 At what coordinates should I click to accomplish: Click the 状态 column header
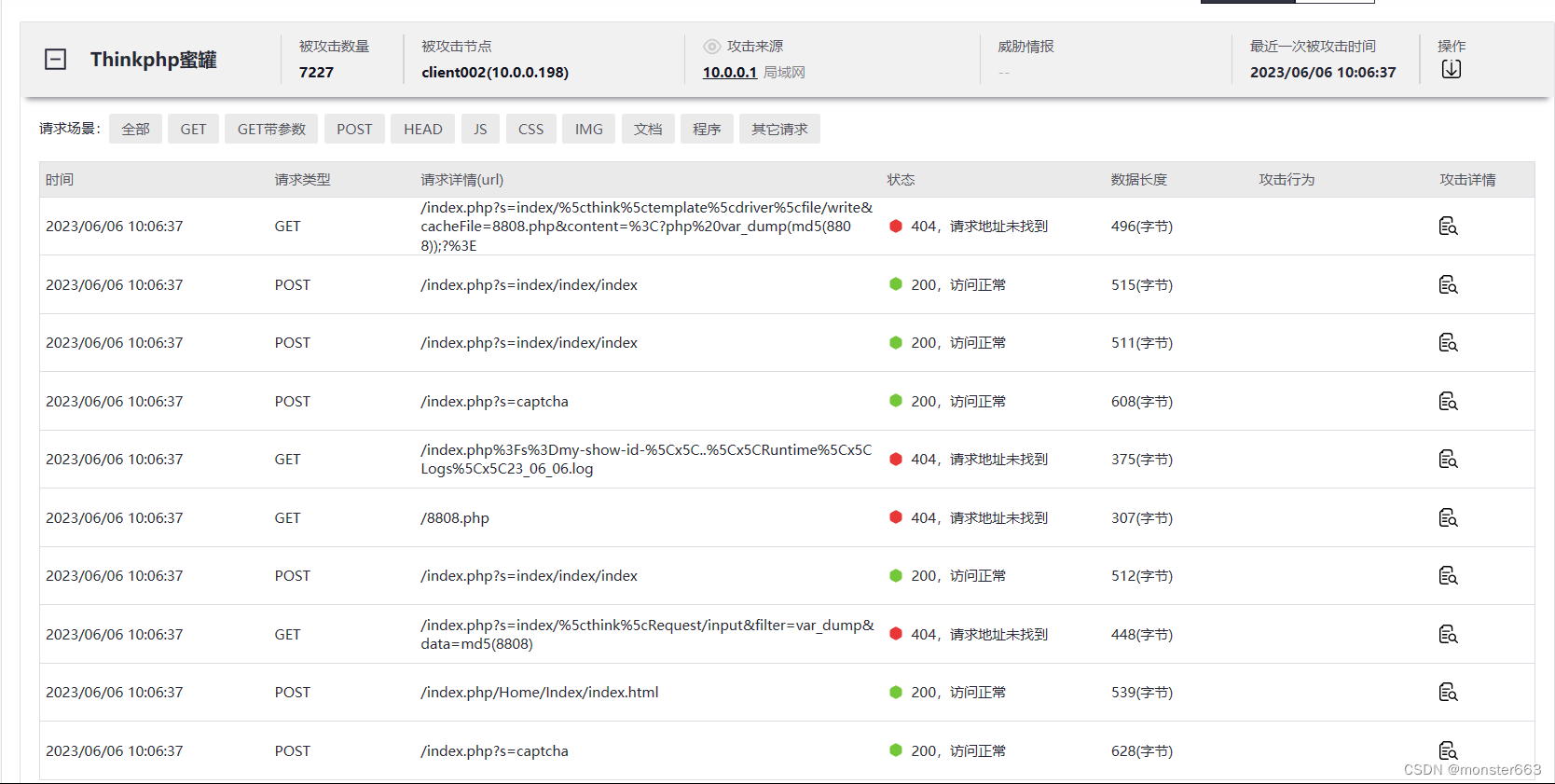coord(901,179)
